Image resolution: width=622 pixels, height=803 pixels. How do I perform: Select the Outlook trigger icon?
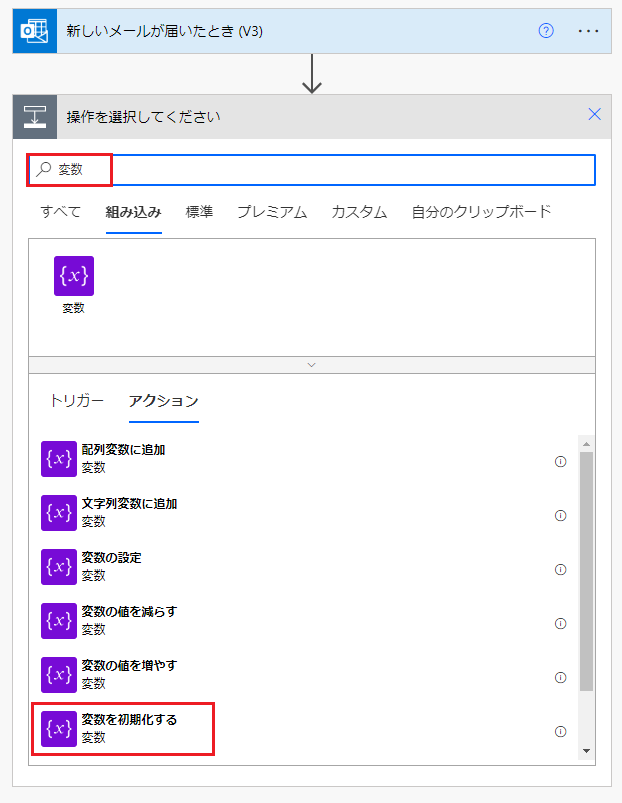(x=33, y=30)
